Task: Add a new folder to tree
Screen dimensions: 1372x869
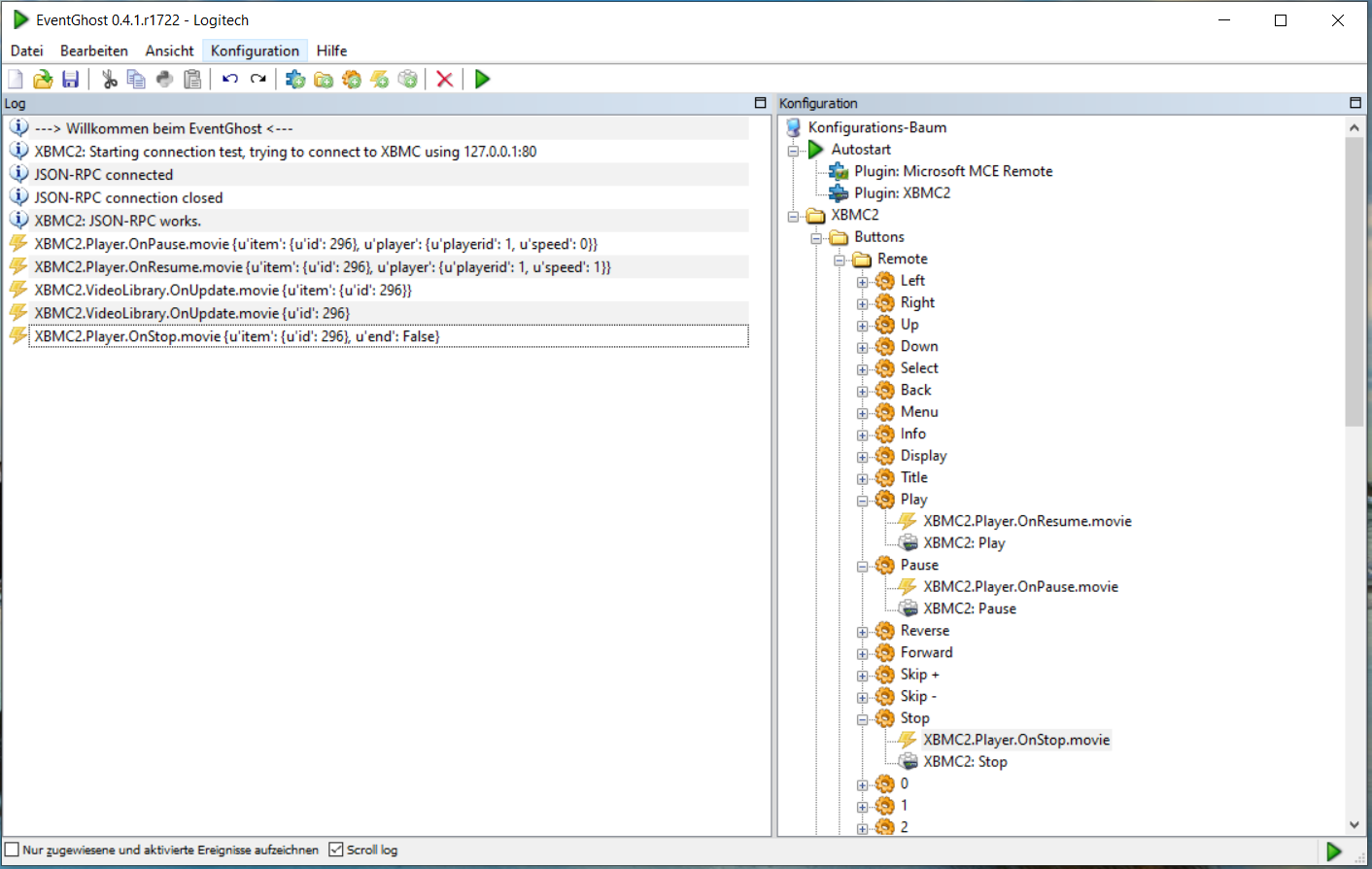Action: click(324, 79)
